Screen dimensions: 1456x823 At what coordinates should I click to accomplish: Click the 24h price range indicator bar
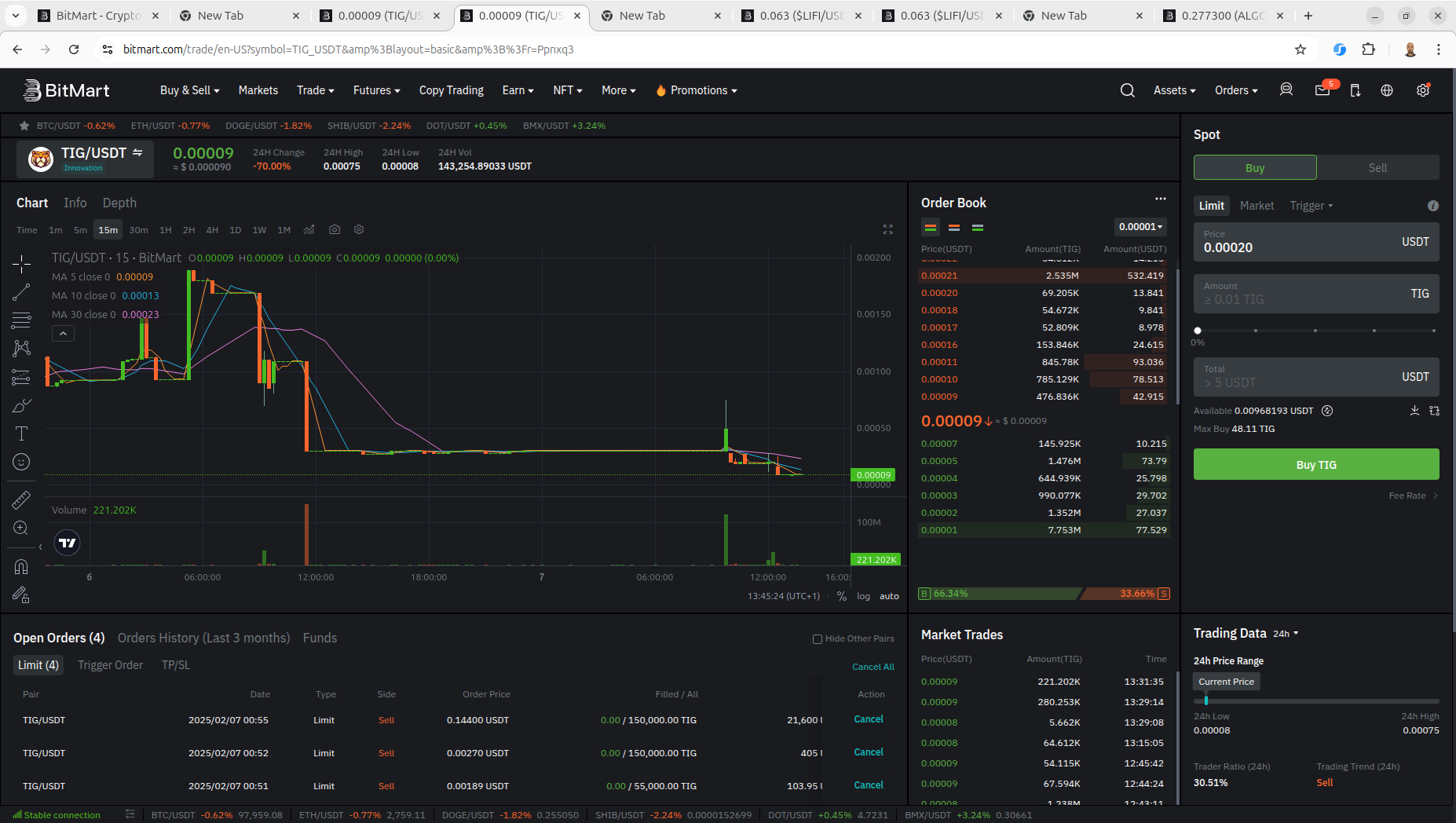point(1316,700)
